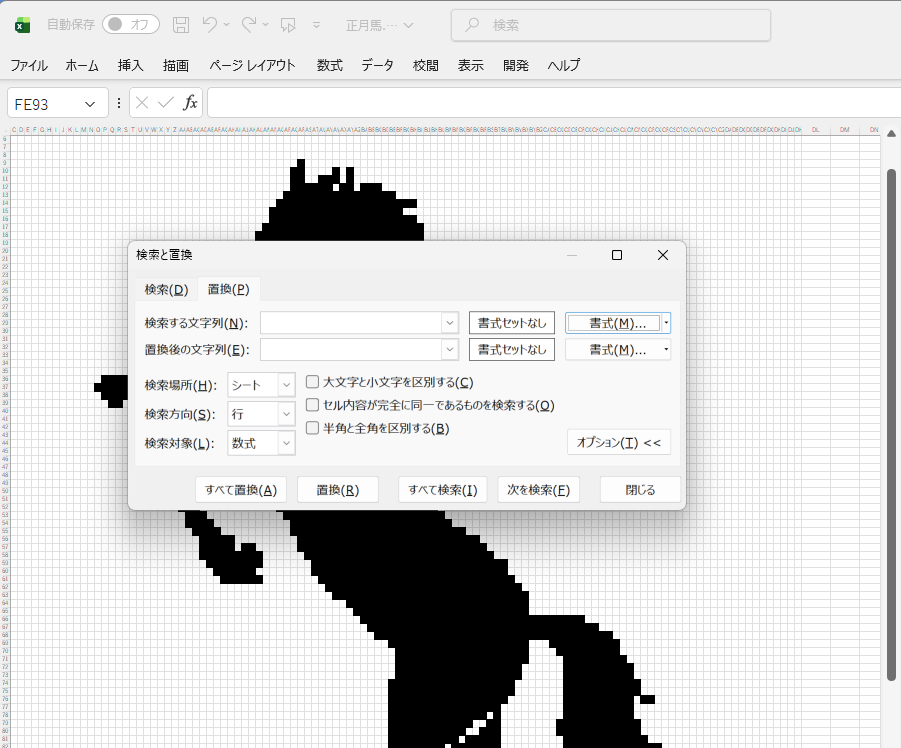Screen dimensions: 901x748
Task: Click the formula bar enter checkmark icon
Action: (x=166, y=103)
